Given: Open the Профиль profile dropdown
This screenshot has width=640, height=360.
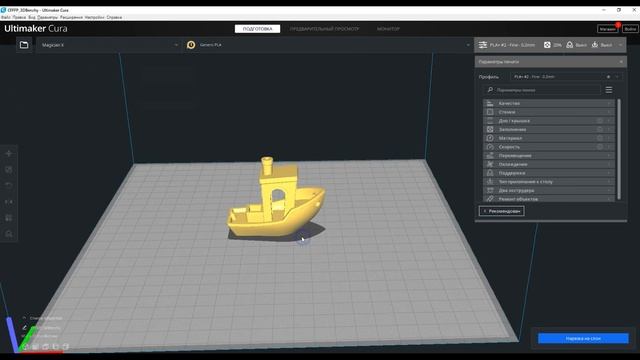Looking at the screenshot, I should [566, 77].
